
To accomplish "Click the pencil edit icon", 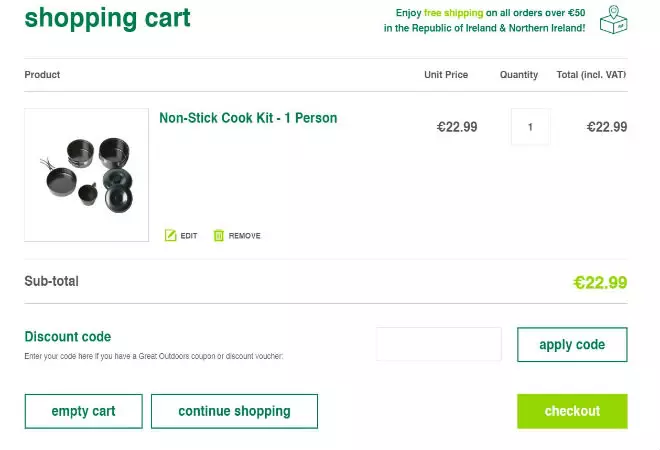I will tap(170, 236).
